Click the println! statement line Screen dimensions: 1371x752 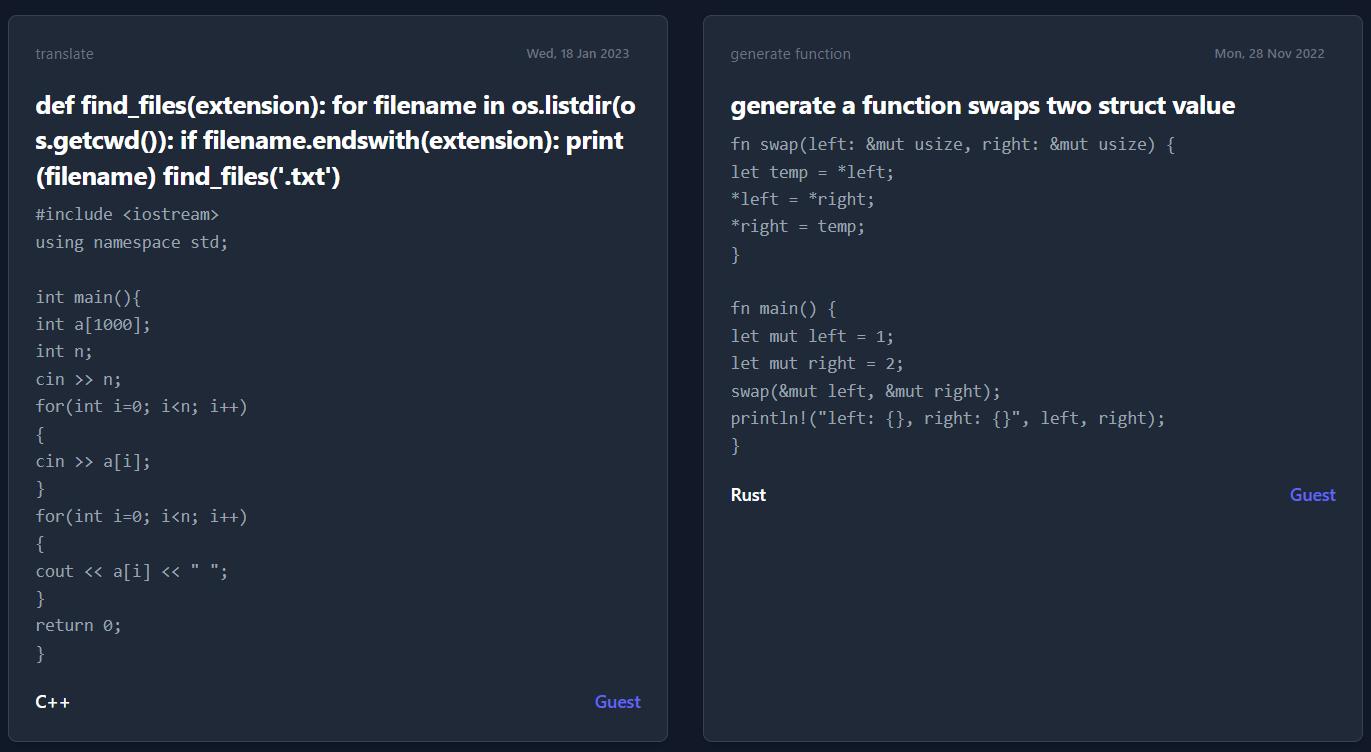(x=947, y=418)
